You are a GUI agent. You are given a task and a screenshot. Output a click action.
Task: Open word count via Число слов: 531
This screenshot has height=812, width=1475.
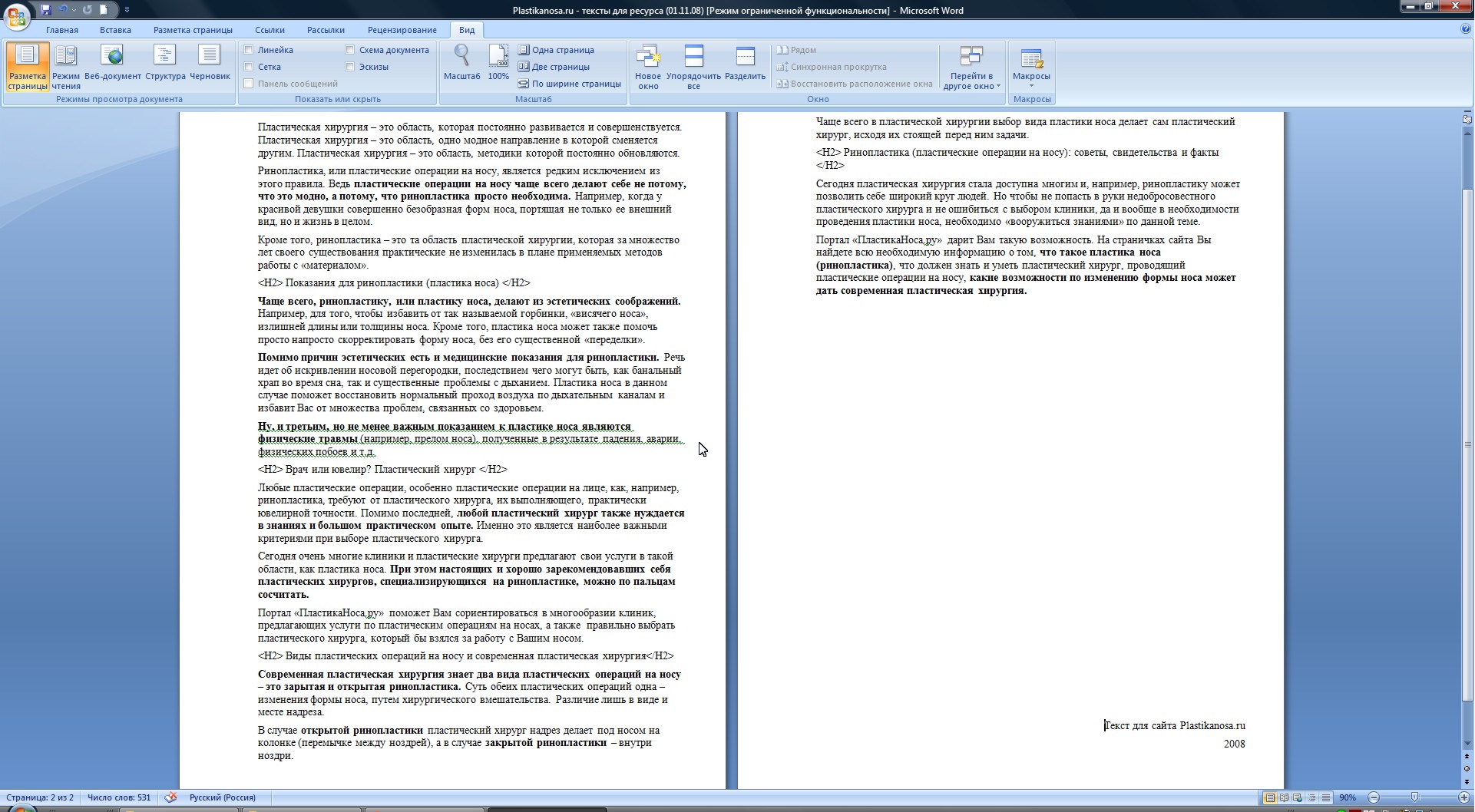[x=119, y=797]
